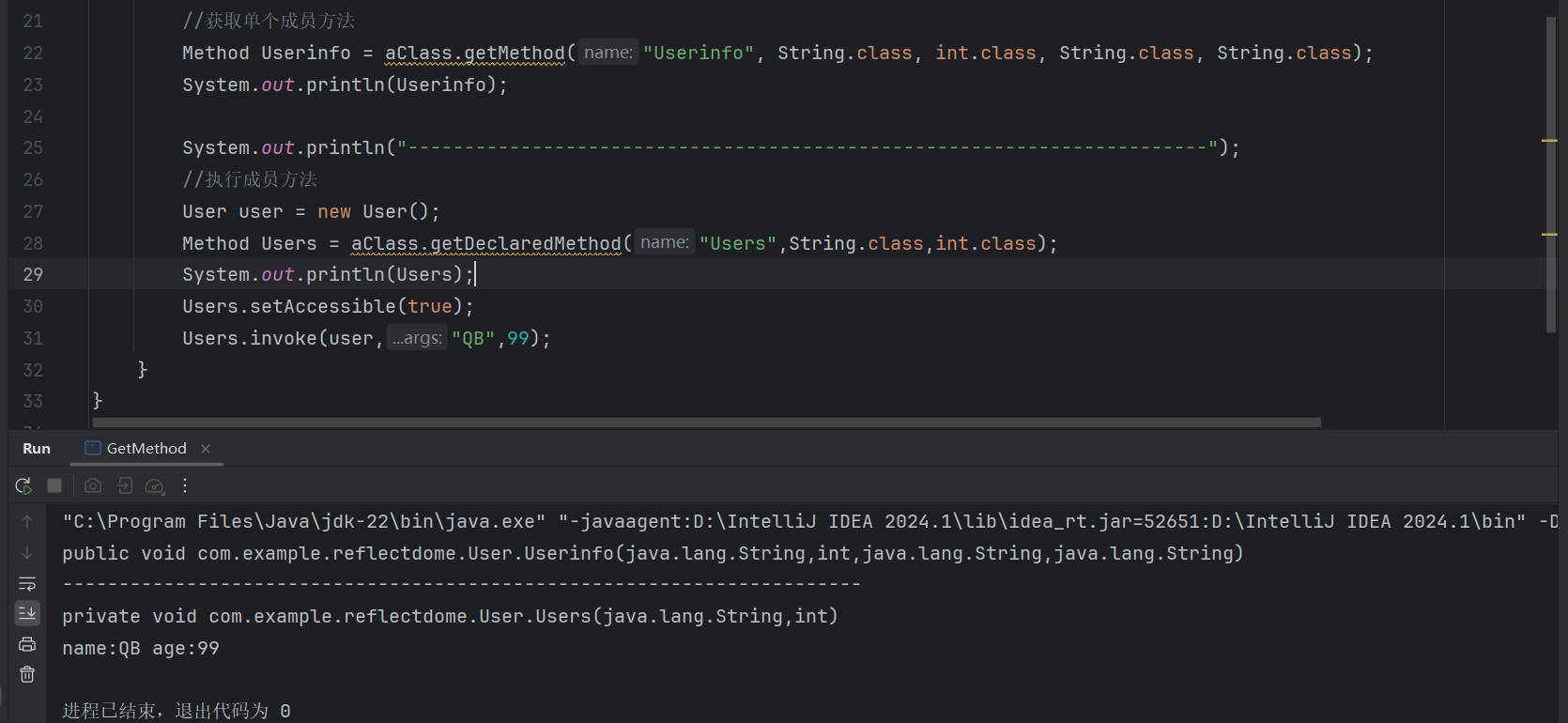Toggle soft-wrap in the console

(x=27, y=584)
